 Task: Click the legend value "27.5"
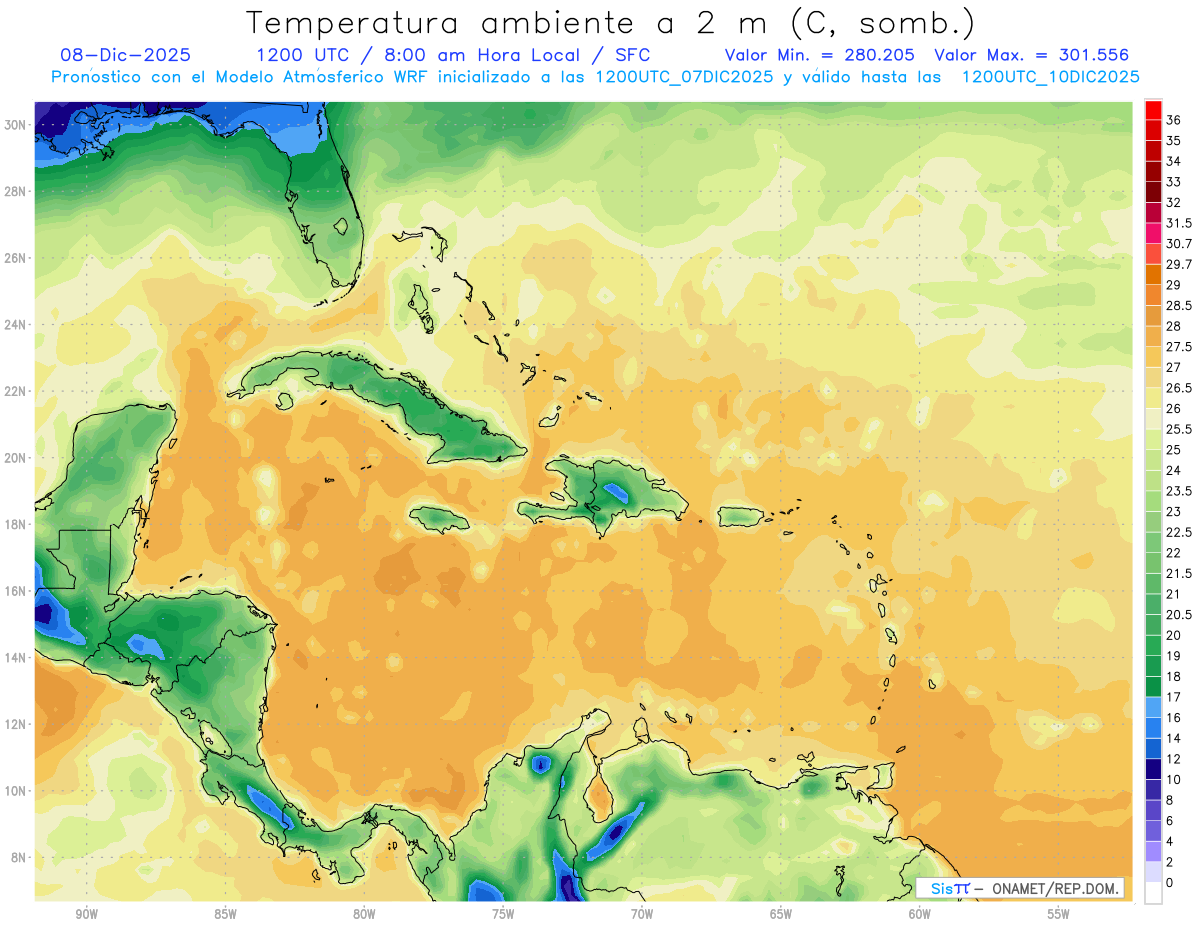pyautogui.click(x=1178, y=347)
